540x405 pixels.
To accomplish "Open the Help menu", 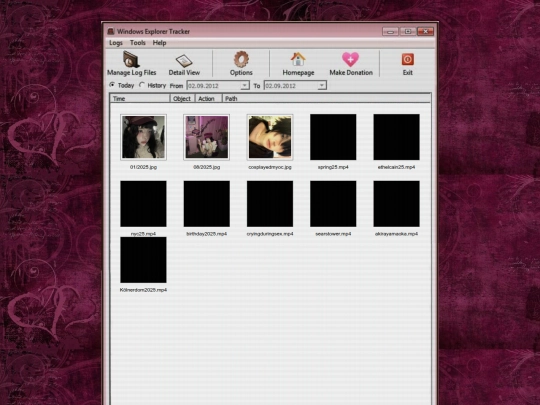I will click(159, 43).
